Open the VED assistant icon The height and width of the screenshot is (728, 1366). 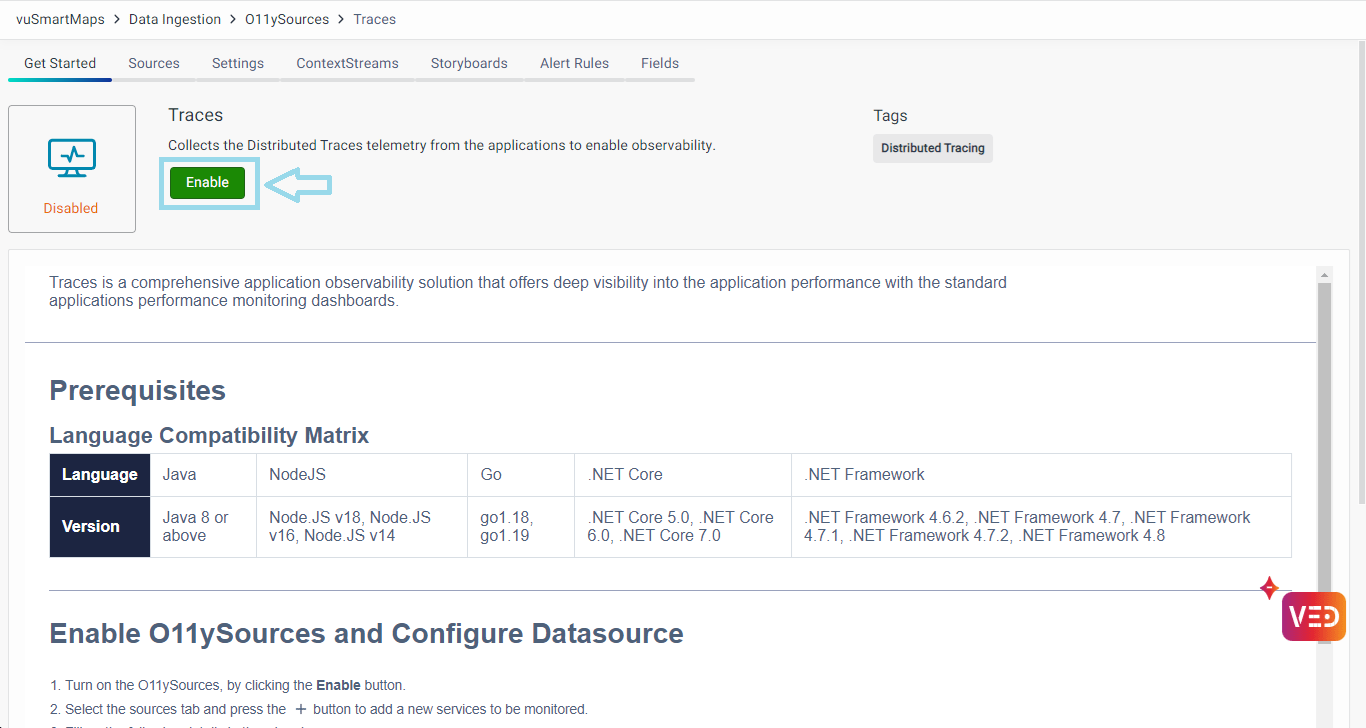pyautogui.click(x=1313, y=616)
